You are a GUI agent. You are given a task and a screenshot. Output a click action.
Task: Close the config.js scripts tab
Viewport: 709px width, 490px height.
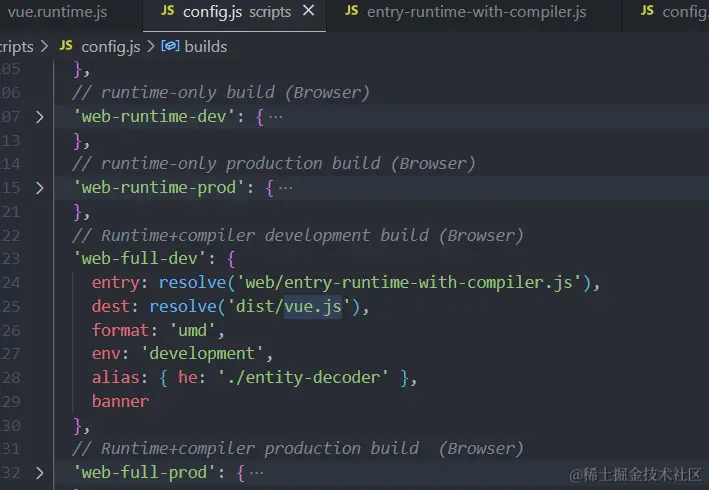point(308,10)
